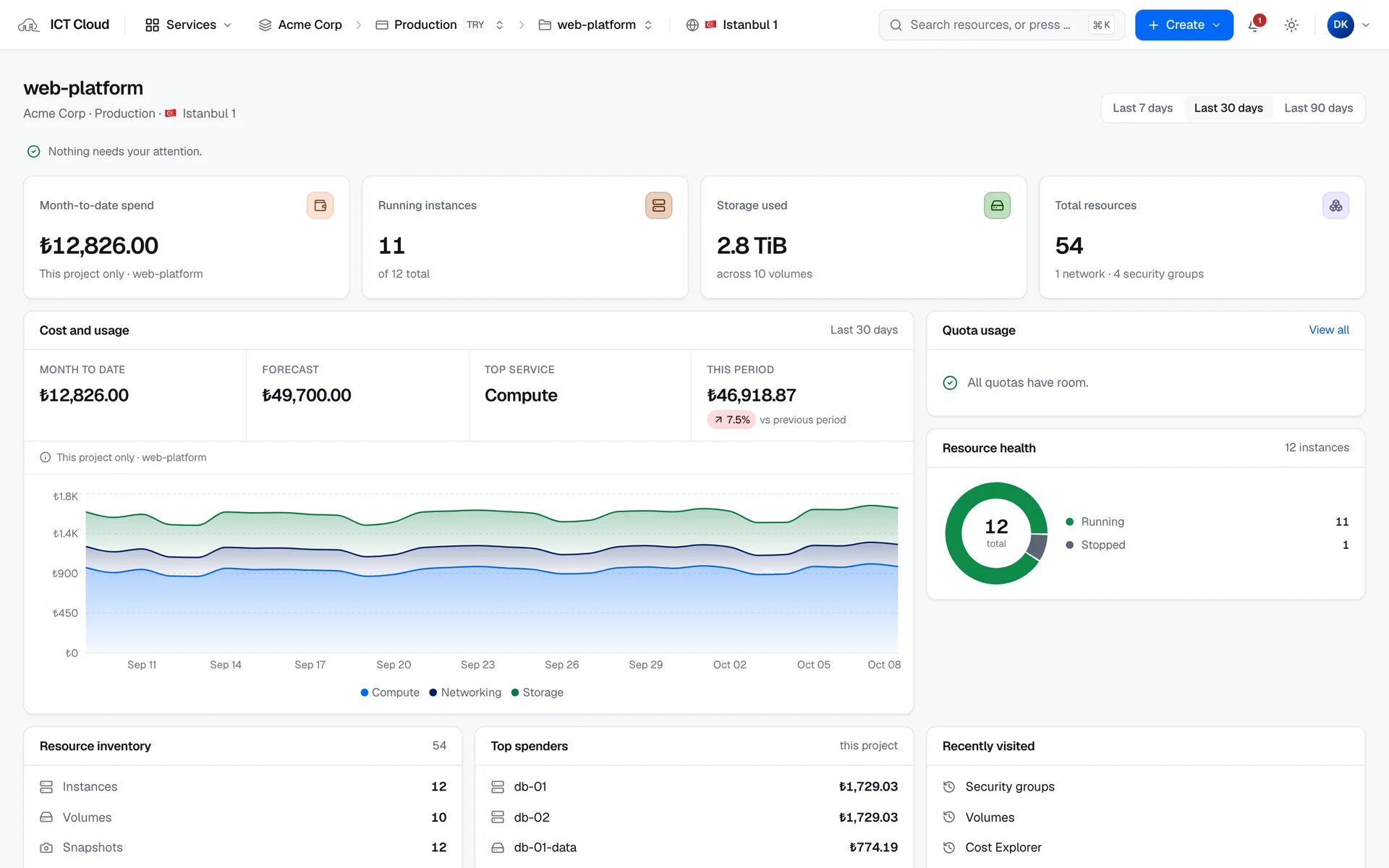Screen dimensions: 1389x868
Task: Click the info icon beside This project only note
Action: [45, 457]
